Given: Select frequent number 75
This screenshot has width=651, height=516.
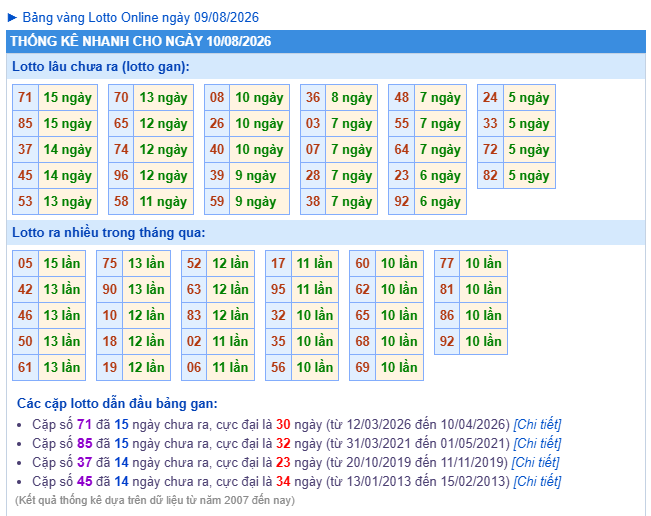Looking at the screenshot, I should tap(110, 263).
